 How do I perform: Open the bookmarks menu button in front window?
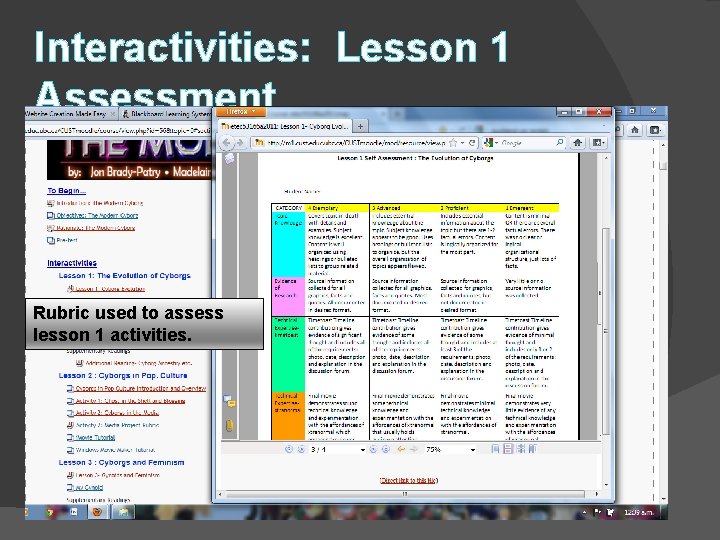[598, 143]
